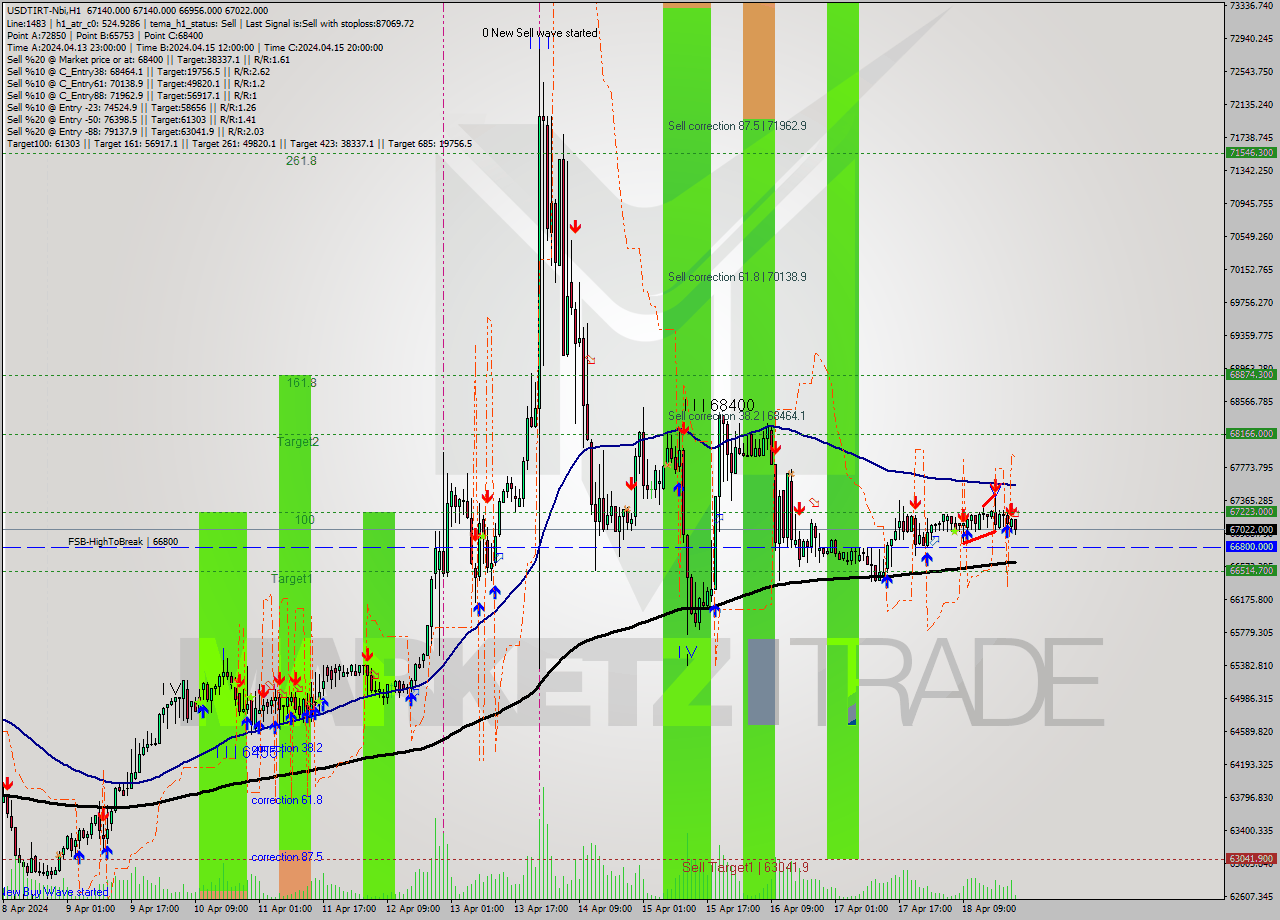
Task: Click the green 68874.300 price tag
Action: (1250, 375)
